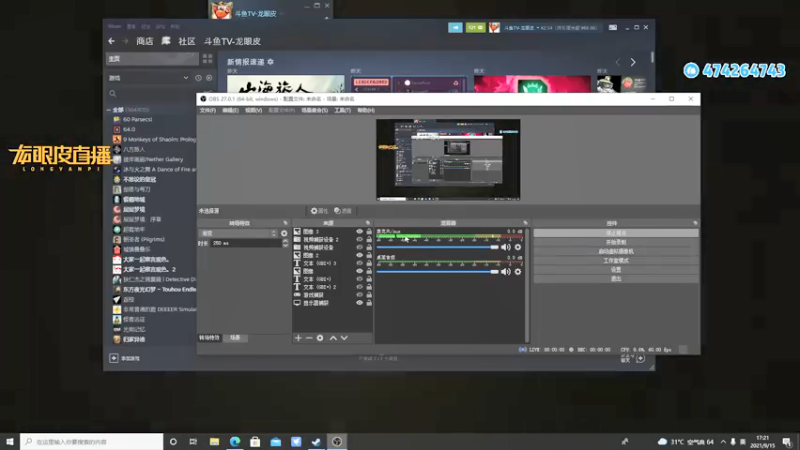Open Microsoft Edge from the taskbar
The height and width of the screenshot is (450, 800).
[x=235, y=441]
